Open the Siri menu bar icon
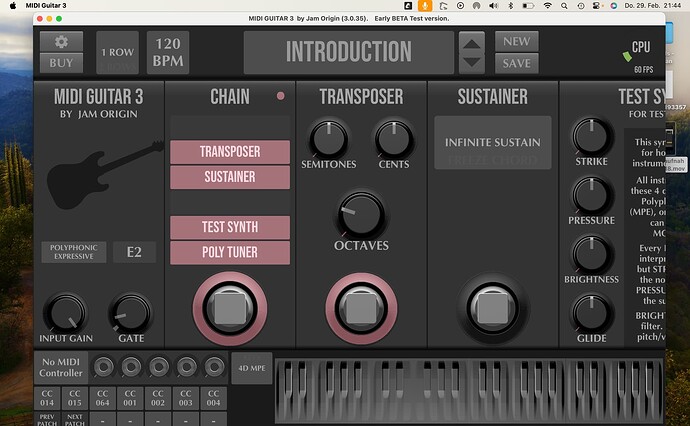The height and width of the screenshot is (426, 690). point(613,6)
